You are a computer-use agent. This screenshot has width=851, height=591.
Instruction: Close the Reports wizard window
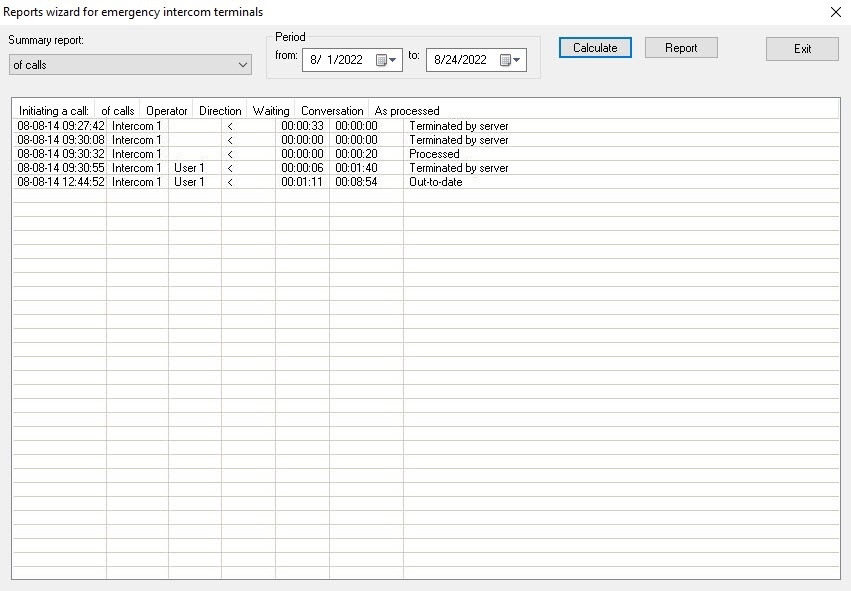click(x=836, y=12)
